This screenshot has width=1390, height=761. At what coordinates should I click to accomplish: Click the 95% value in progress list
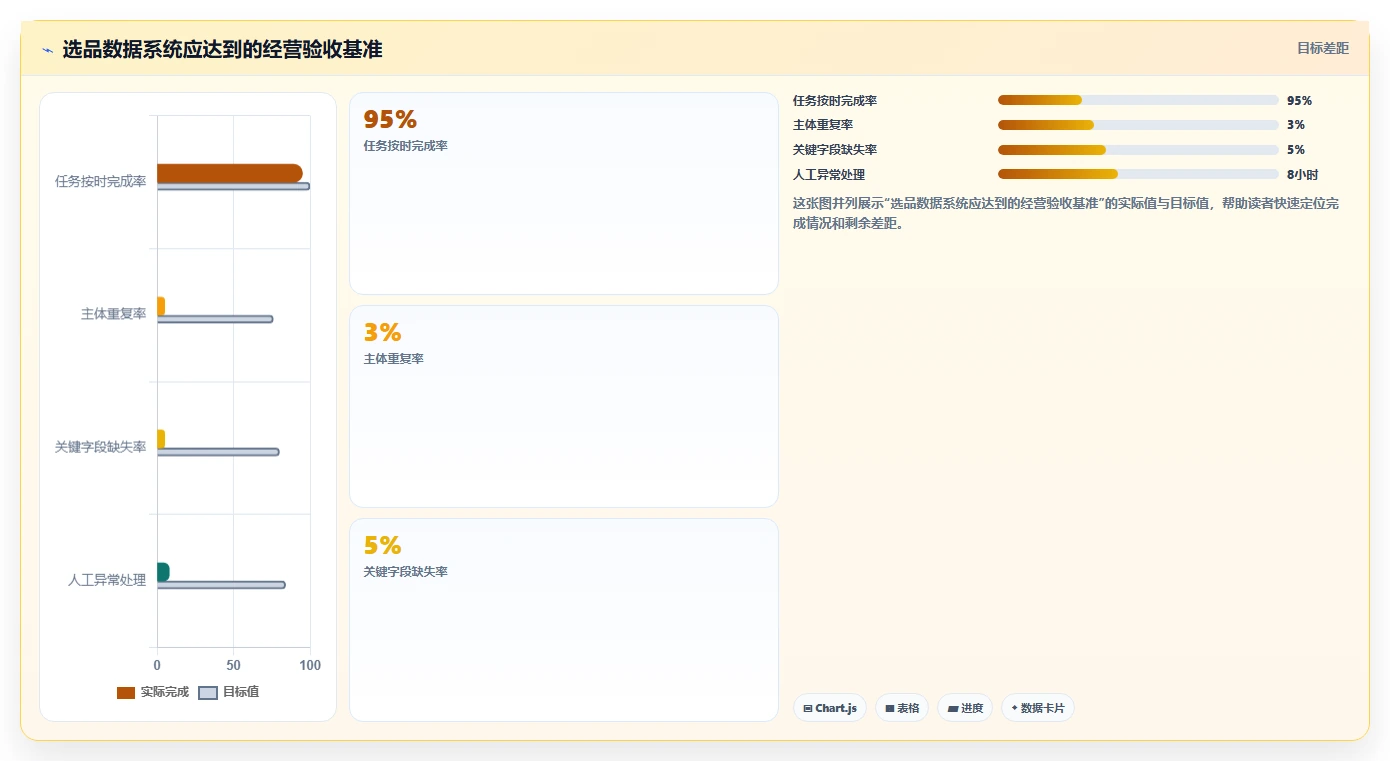[x=1299, y=101]
